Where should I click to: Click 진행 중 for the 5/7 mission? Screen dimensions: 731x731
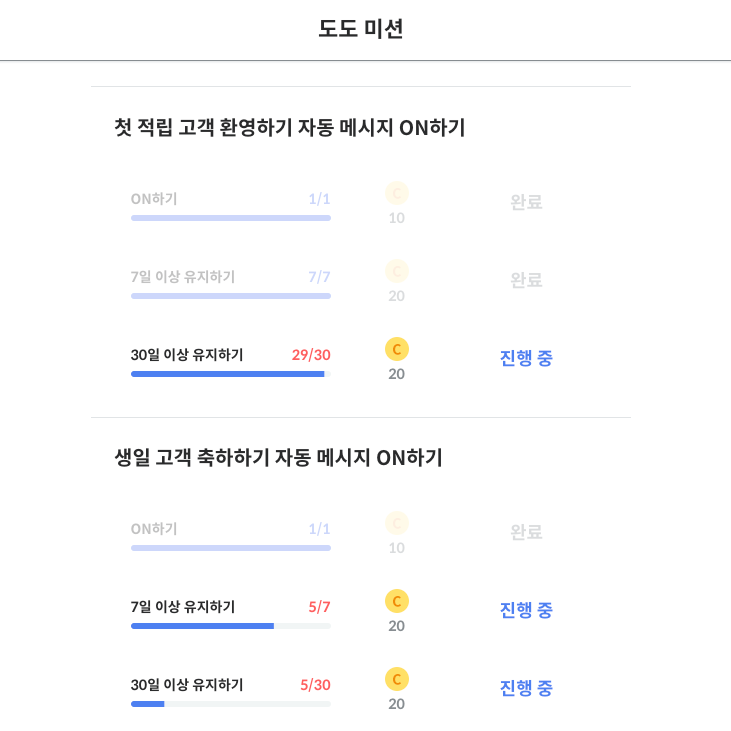pos(526,610)
